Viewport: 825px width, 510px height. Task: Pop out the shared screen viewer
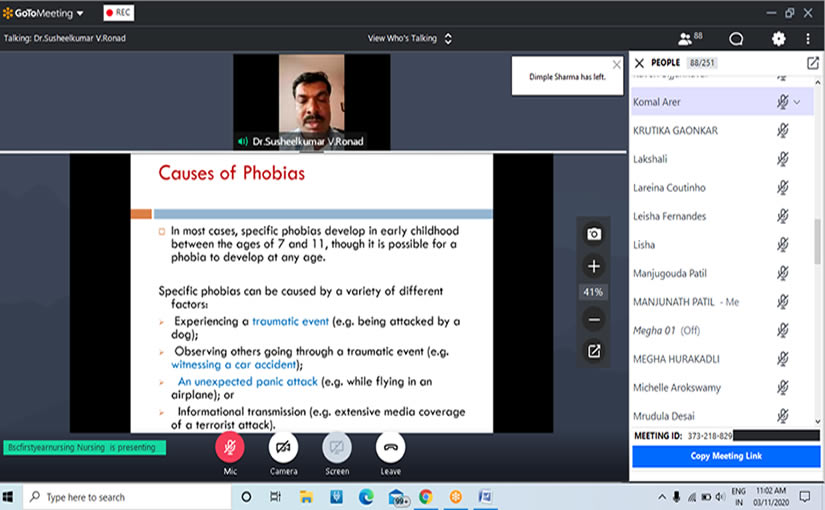(594, 350)
